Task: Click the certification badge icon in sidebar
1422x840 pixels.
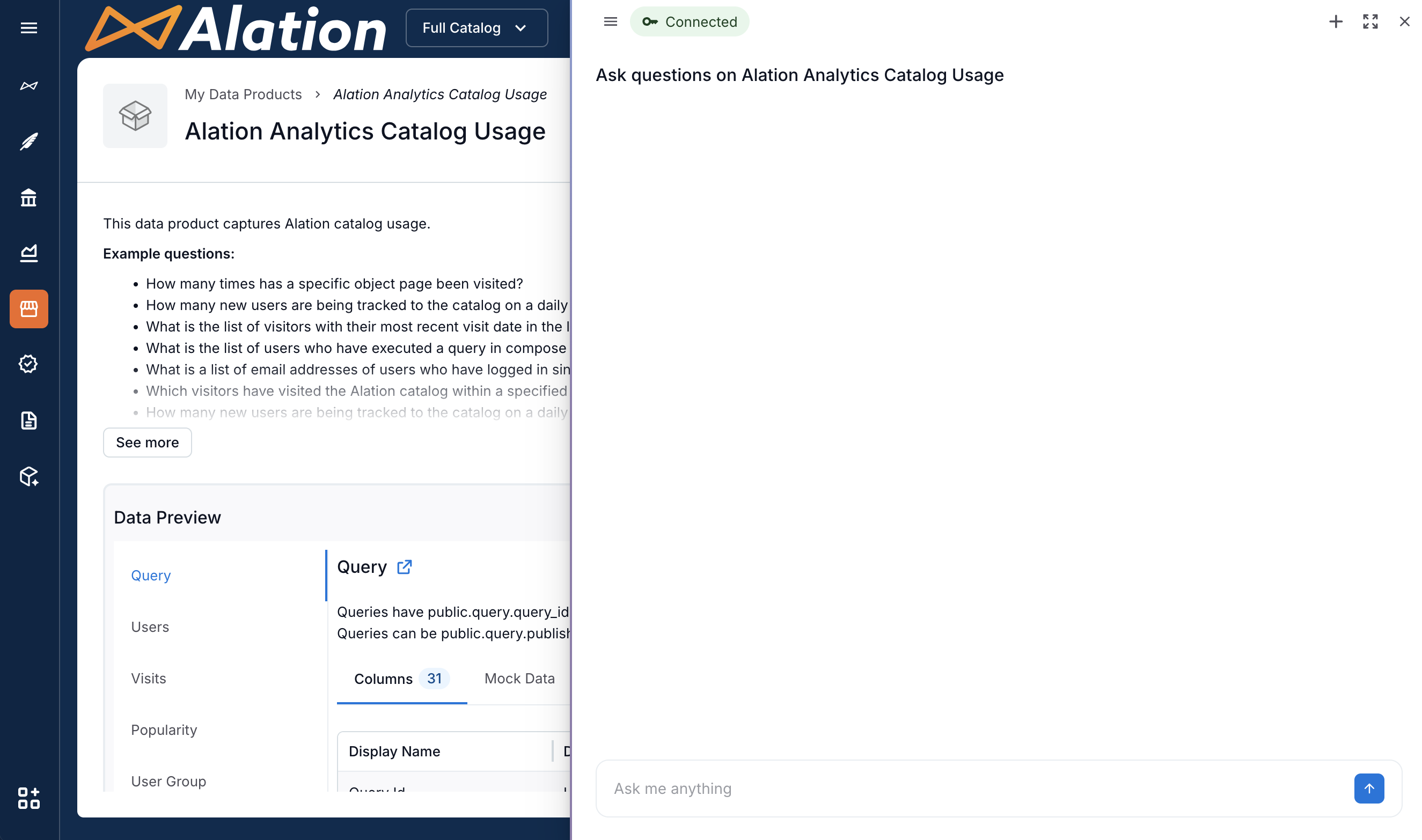Action: tap(28, 364)
